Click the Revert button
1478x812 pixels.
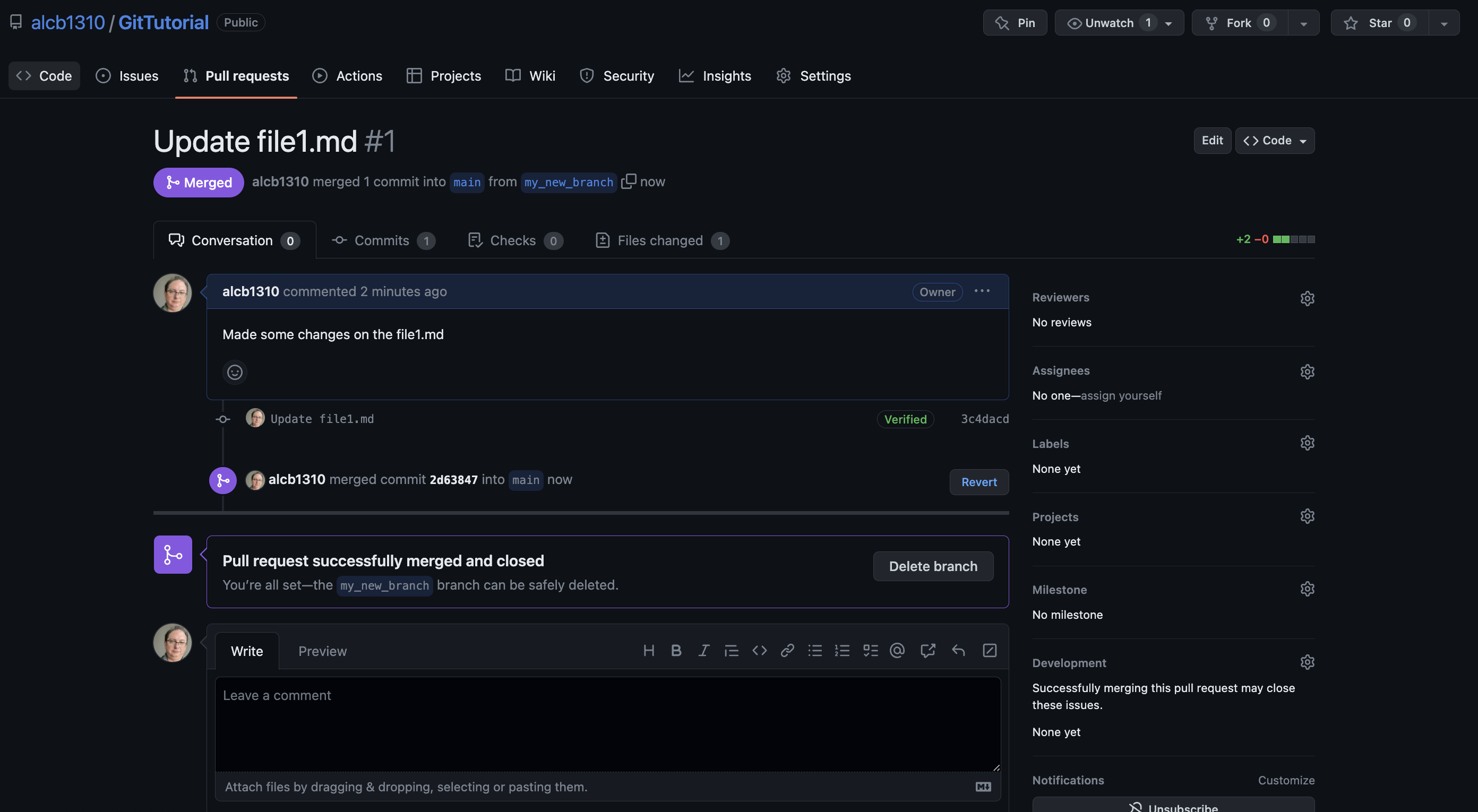(979, 482)
